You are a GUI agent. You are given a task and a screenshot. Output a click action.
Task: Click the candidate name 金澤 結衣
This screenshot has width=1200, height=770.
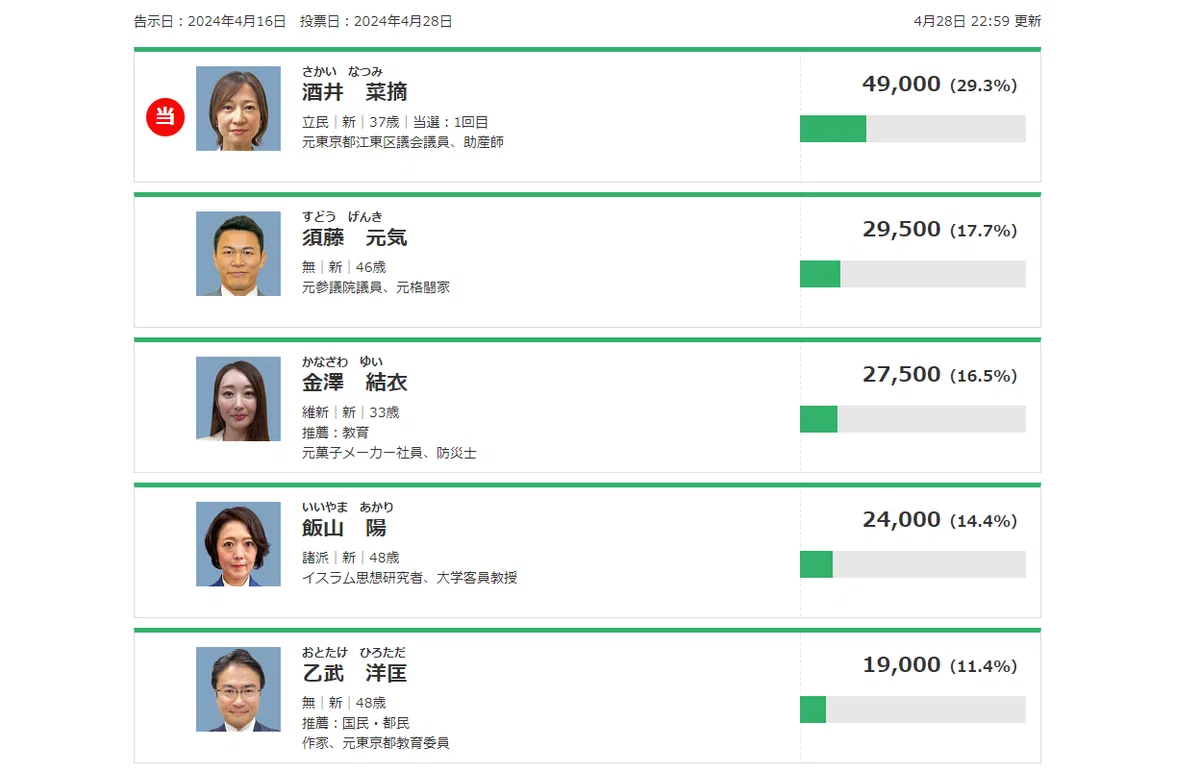[355, 382]
